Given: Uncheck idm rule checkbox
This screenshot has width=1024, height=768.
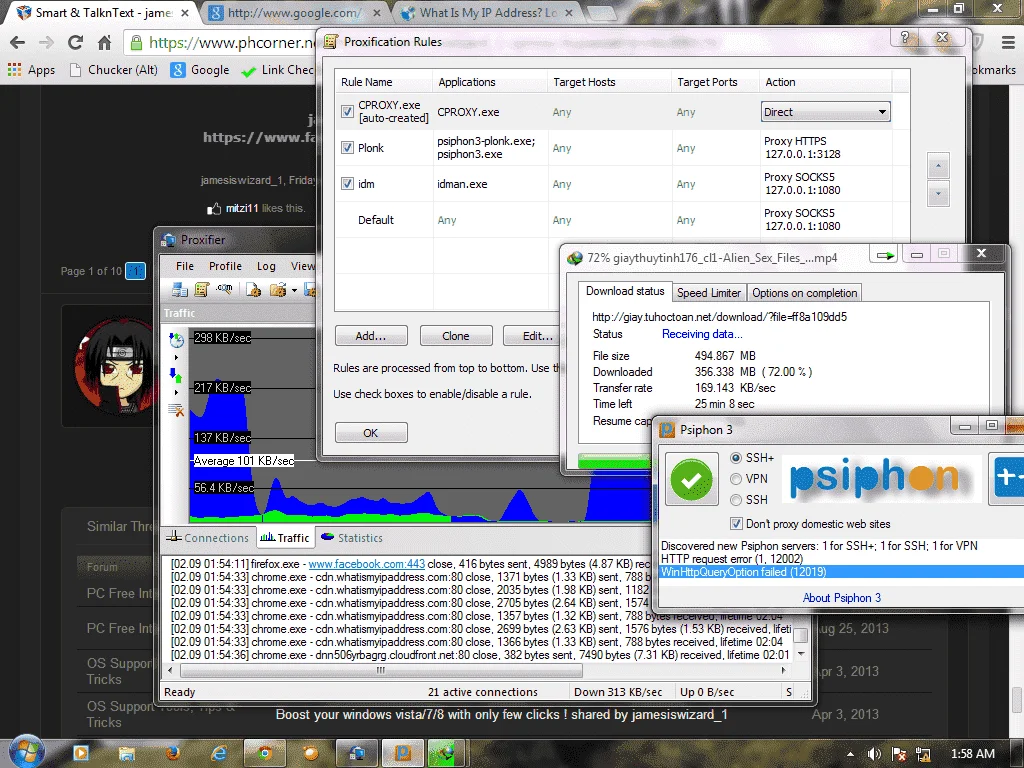Looking at the screenshot, I should coord(347,184).
